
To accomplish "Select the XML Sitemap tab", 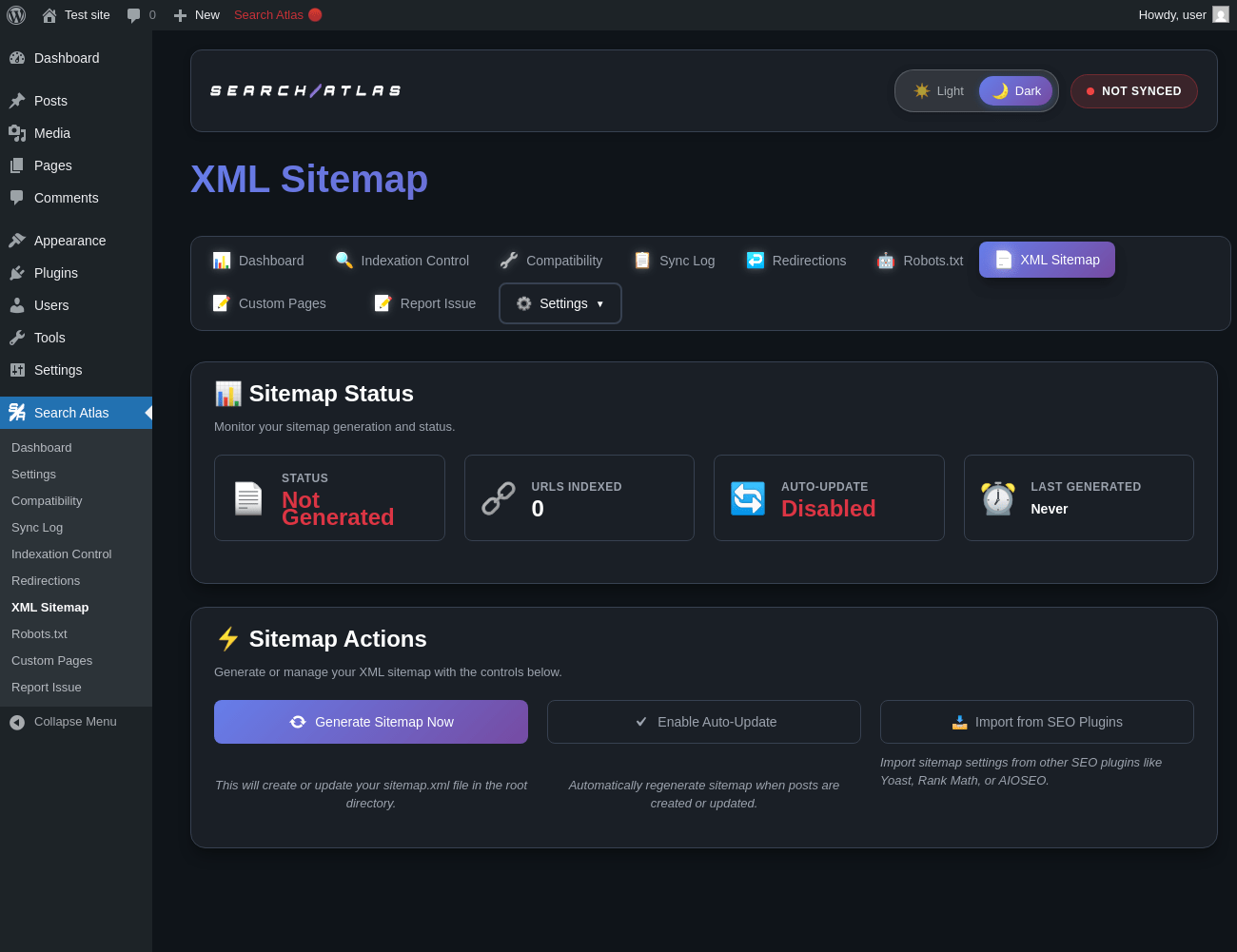I will tap(1047, 260).
